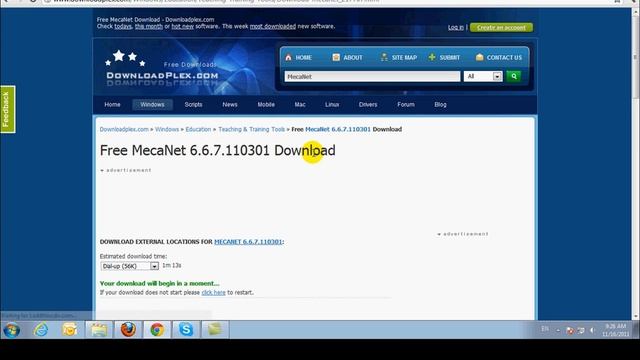Click the hot new software link

(182, 26)
